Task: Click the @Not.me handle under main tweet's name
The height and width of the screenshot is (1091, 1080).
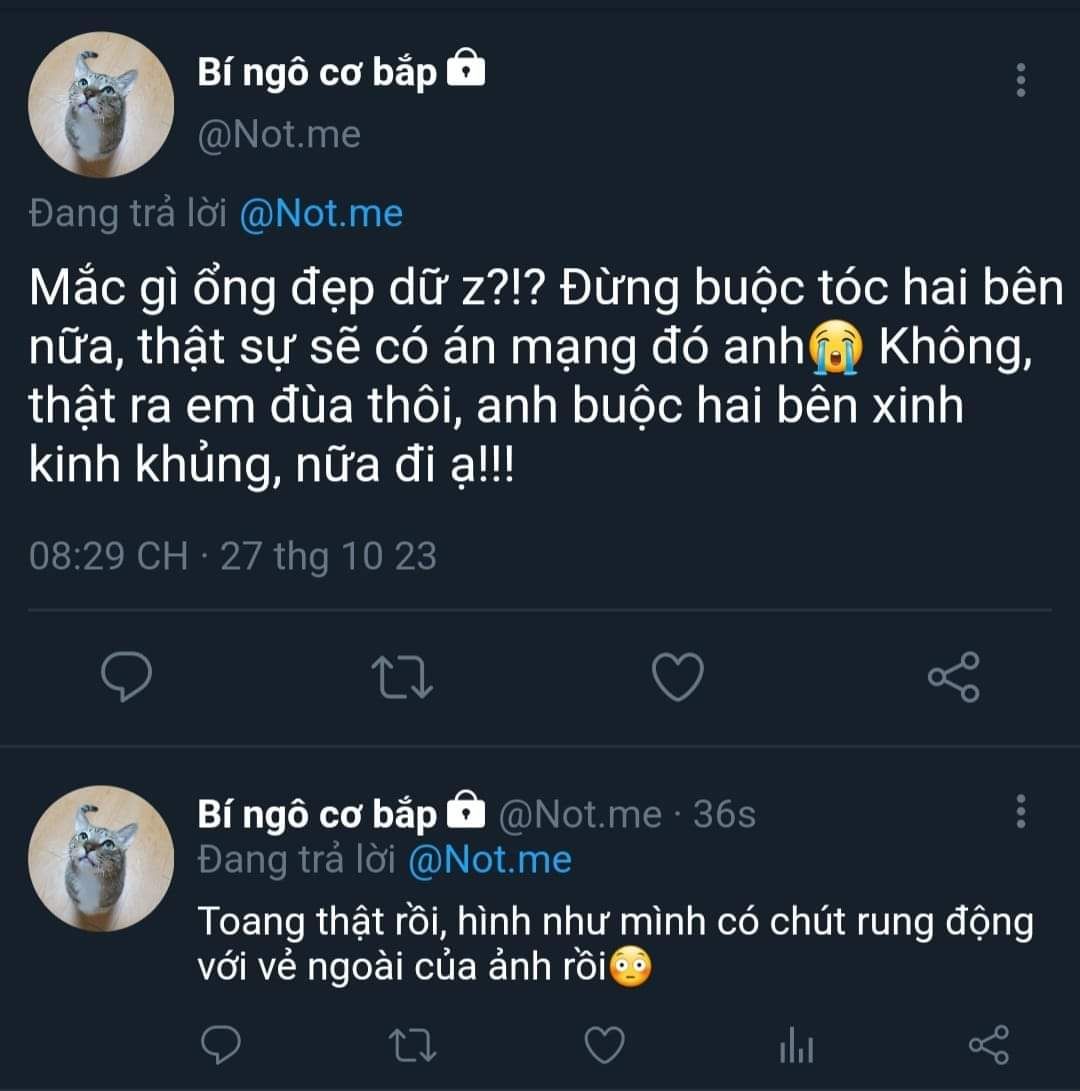Action: point(278,134)
